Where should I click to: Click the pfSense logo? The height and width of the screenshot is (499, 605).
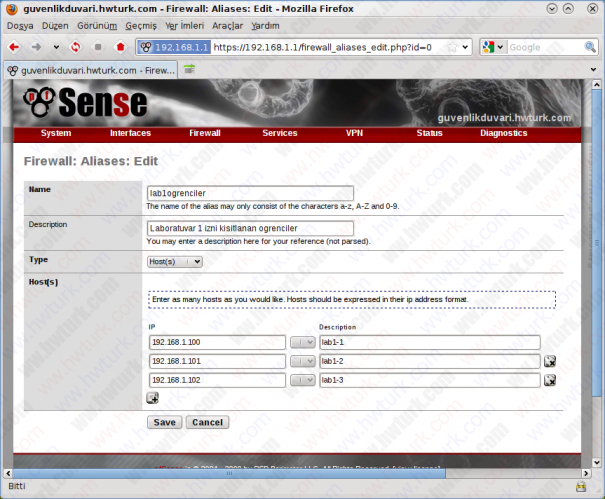85,102
